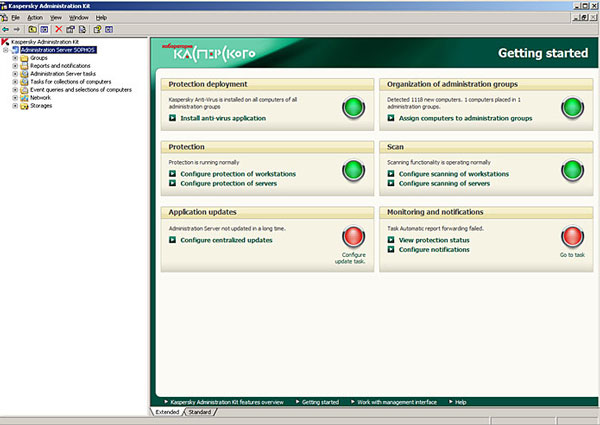Expand the Administration Server tasks node

click(15, 74)
